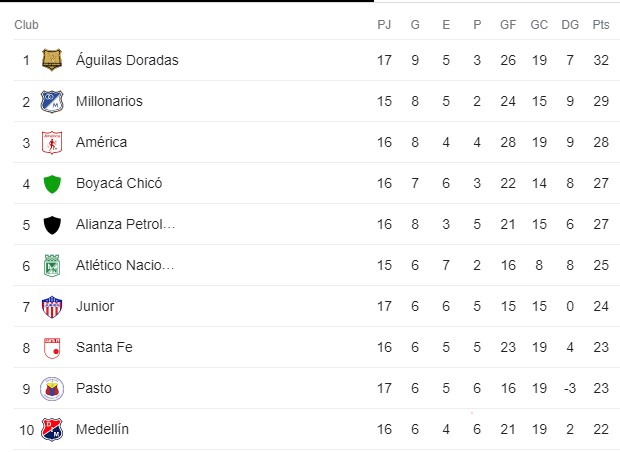Click the Pts column header
620x452 pixels.
pos(601,25)
